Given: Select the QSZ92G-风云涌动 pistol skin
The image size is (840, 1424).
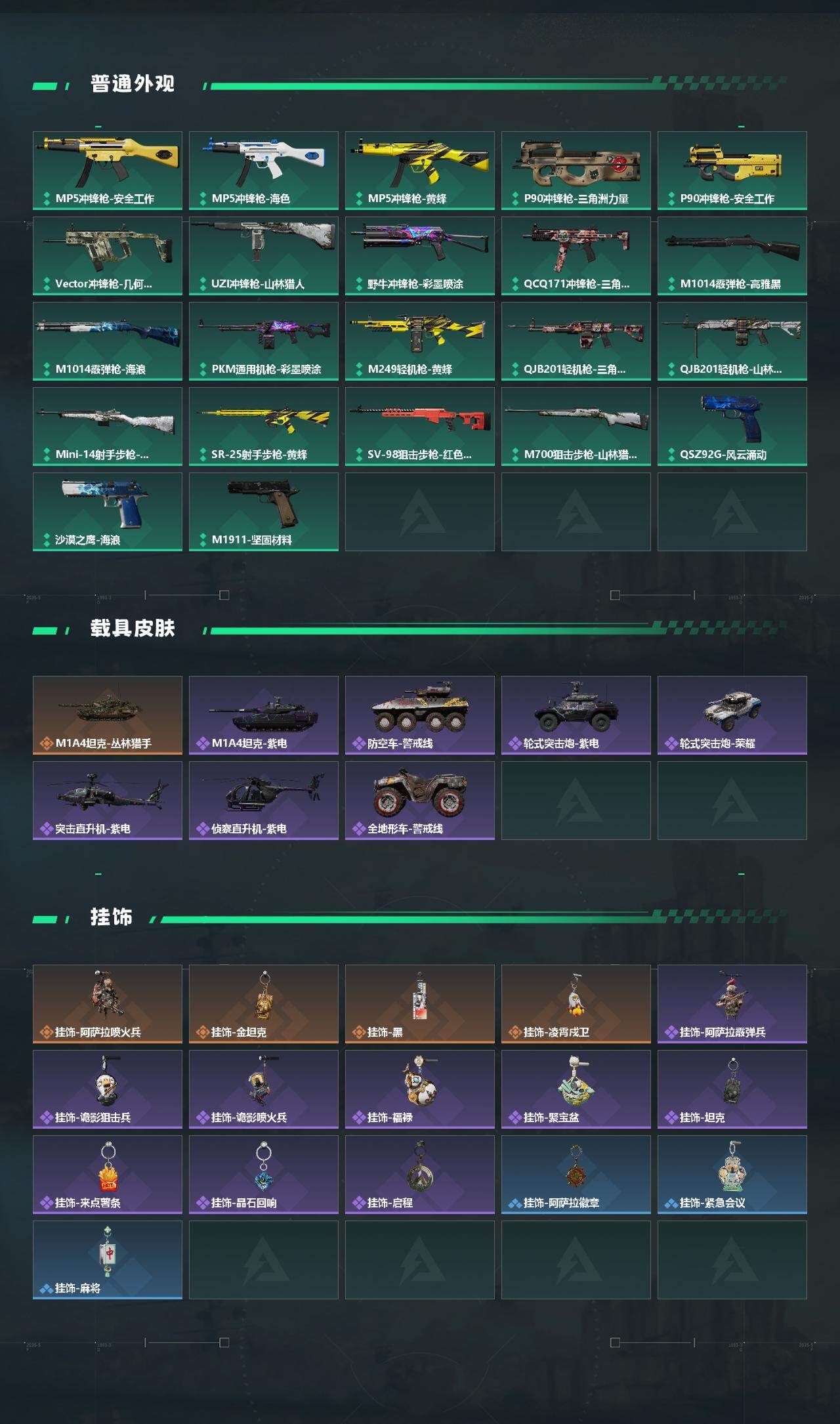Looking at the screenshot, I should click(732, 427).
